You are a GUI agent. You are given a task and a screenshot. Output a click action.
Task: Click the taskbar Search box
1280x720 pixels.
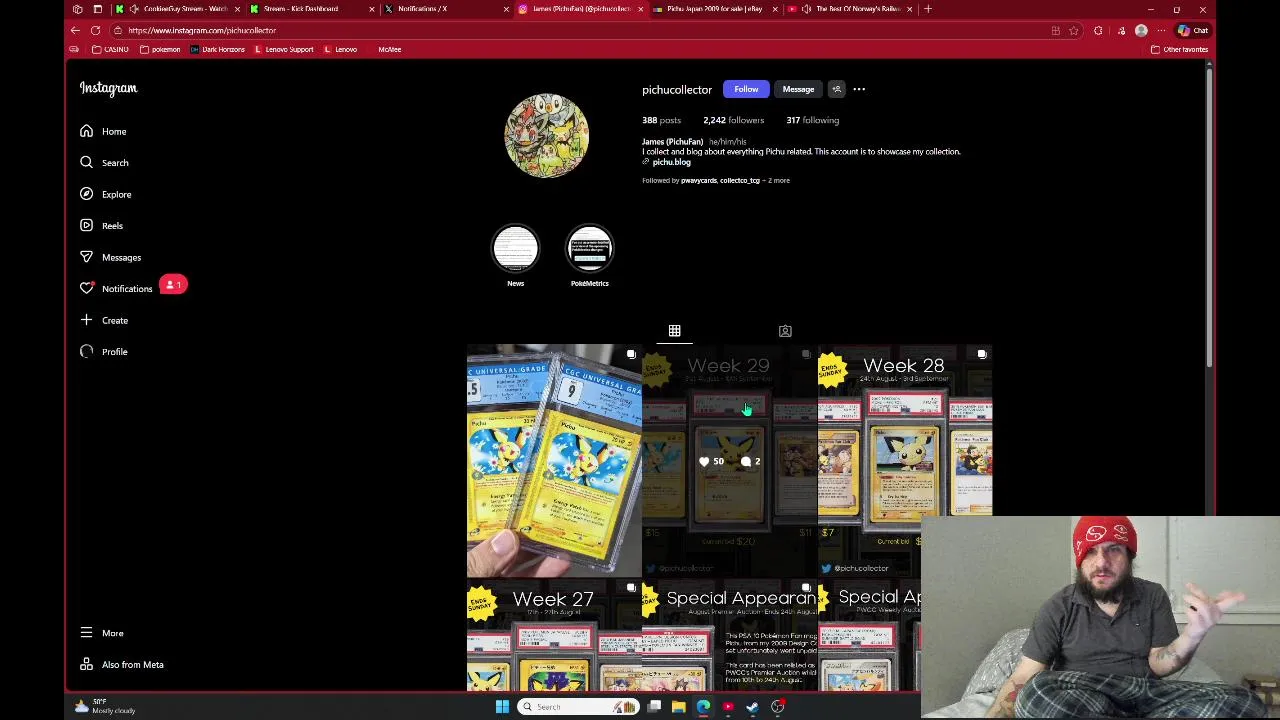pyautogui.click(x=579, y=707)
